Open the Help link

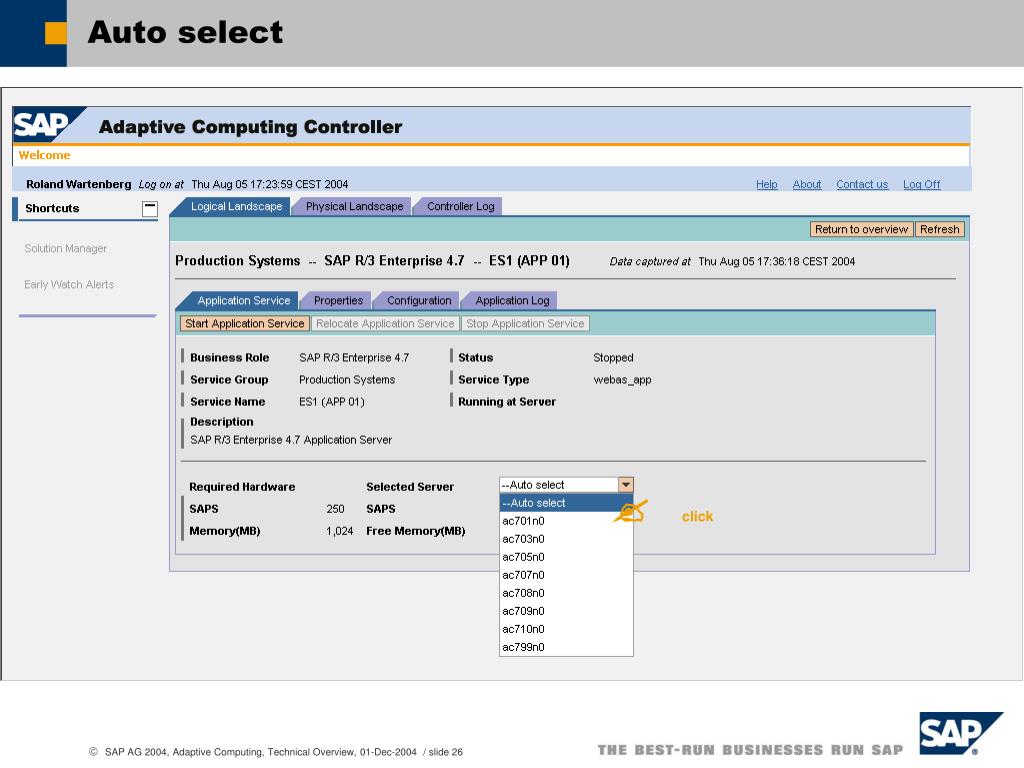pyautogui.click(x=767, y=184)
